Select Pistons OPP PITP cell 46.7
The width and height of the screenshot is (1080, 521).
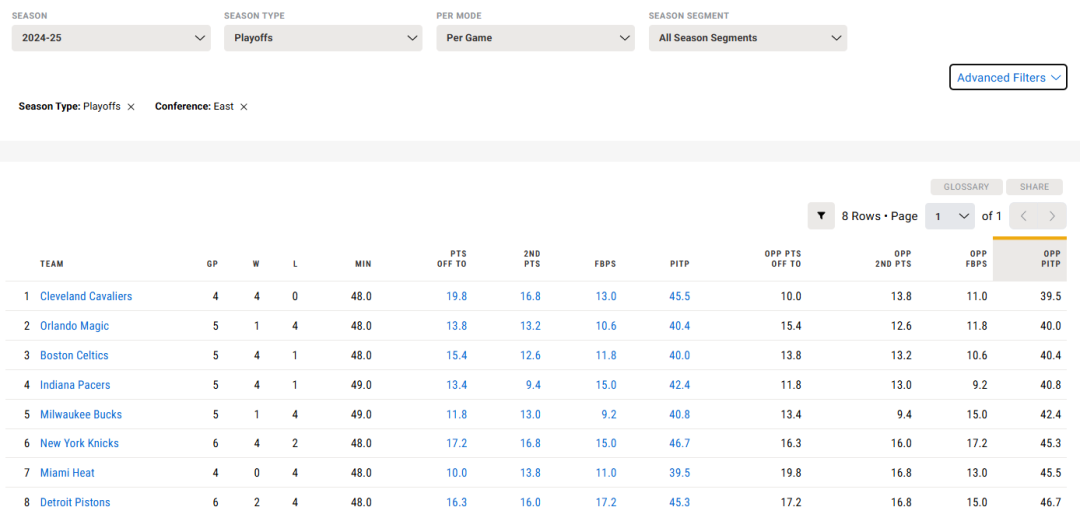tap(1050, 502)
